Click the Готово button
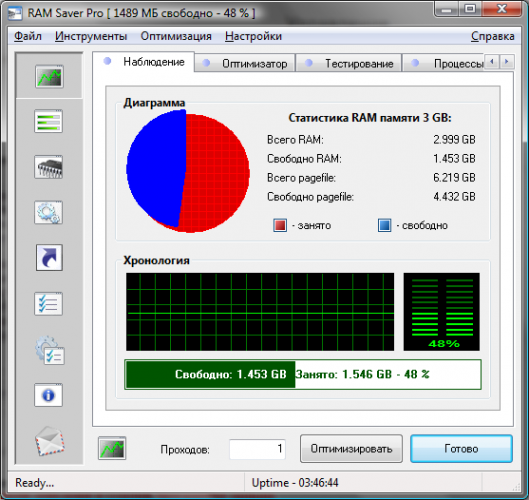This screenshot has width=529, height=500. [461, 448]
